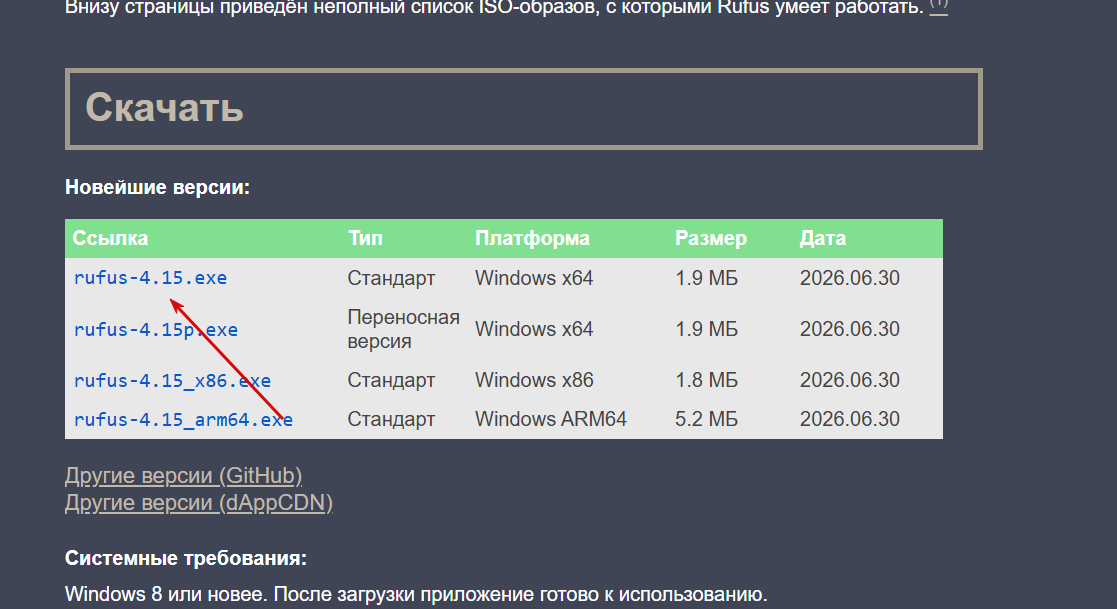Click the Тип column header
The height and width of the screenshot is (609, 1117).
[x=365, y=238]
